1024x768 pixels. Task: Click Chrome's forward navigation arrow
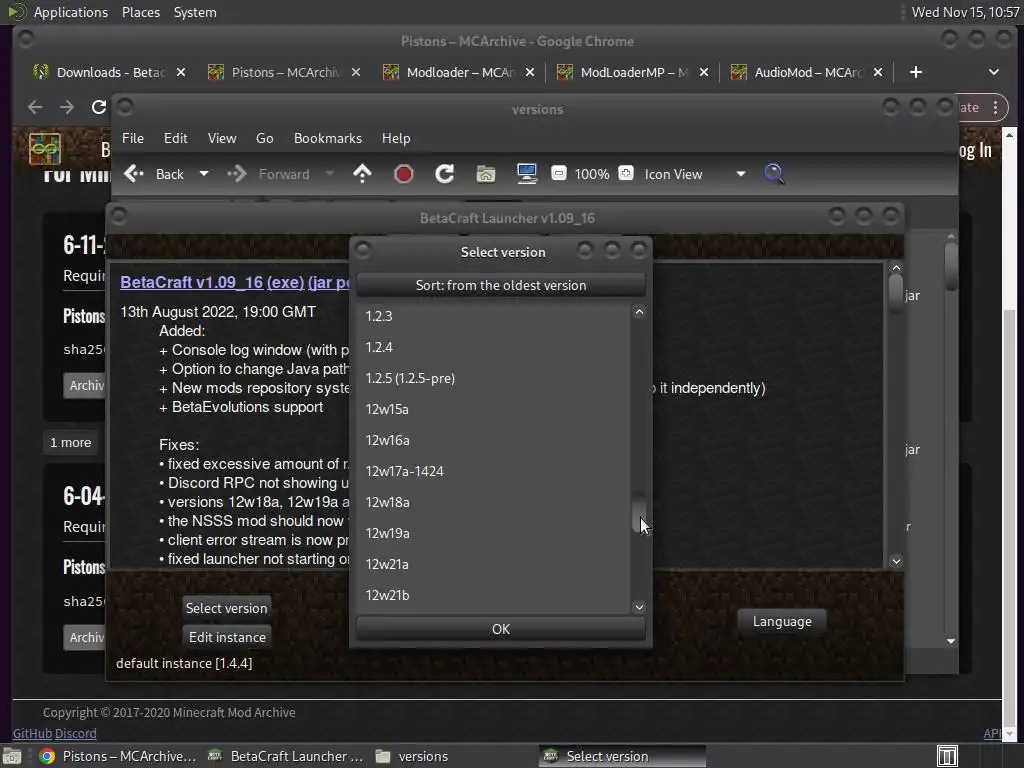[67, 106]
